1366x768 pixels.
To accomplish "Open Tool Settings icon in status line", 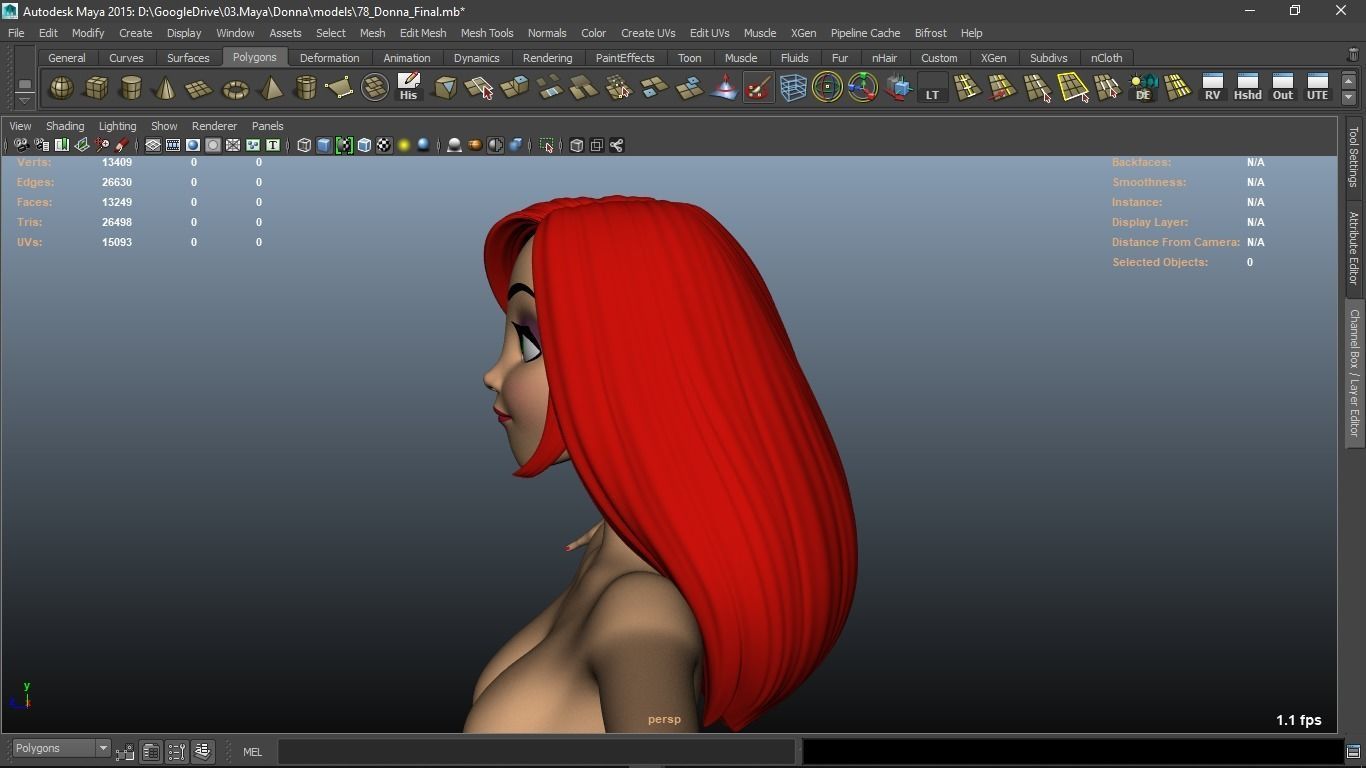I will pos(177,751).
